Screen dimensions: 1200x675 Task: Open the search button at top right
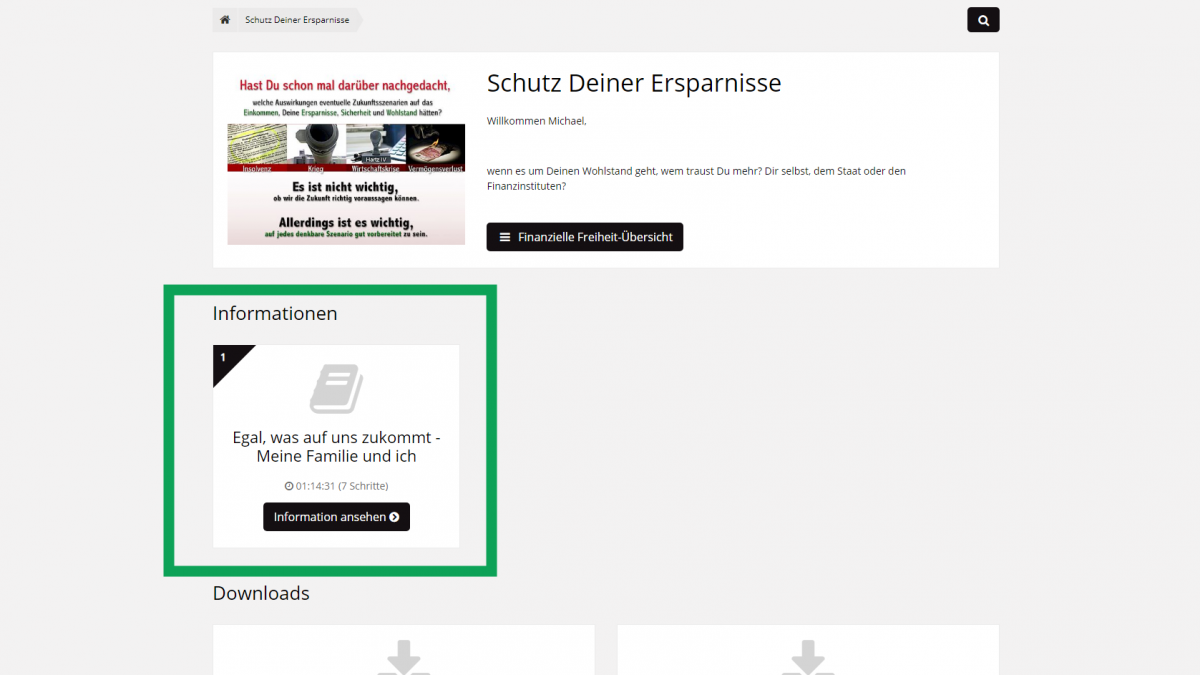click(983, 20)
